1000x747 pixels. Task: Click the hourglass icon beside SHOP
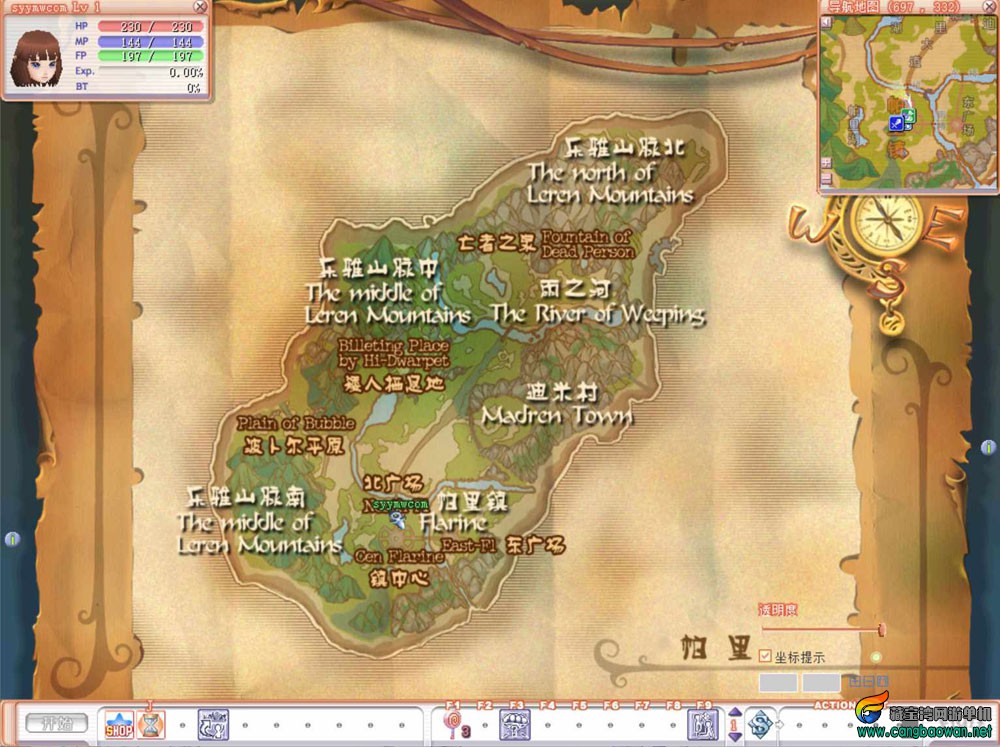click(x=151, y=725)
